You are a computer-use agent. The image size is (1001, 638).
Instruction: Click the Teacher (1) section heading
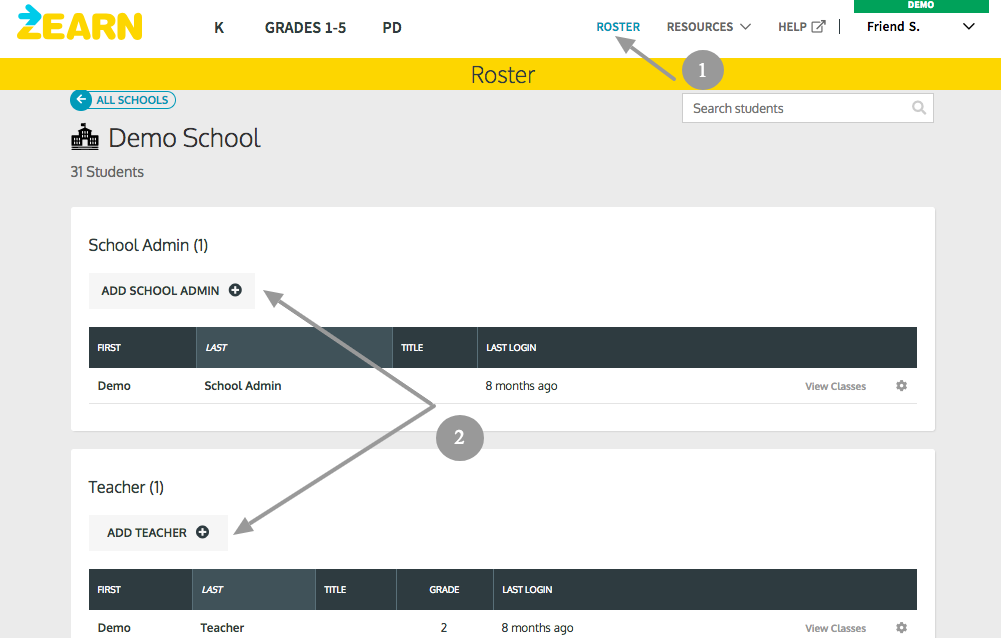(126, 487)
